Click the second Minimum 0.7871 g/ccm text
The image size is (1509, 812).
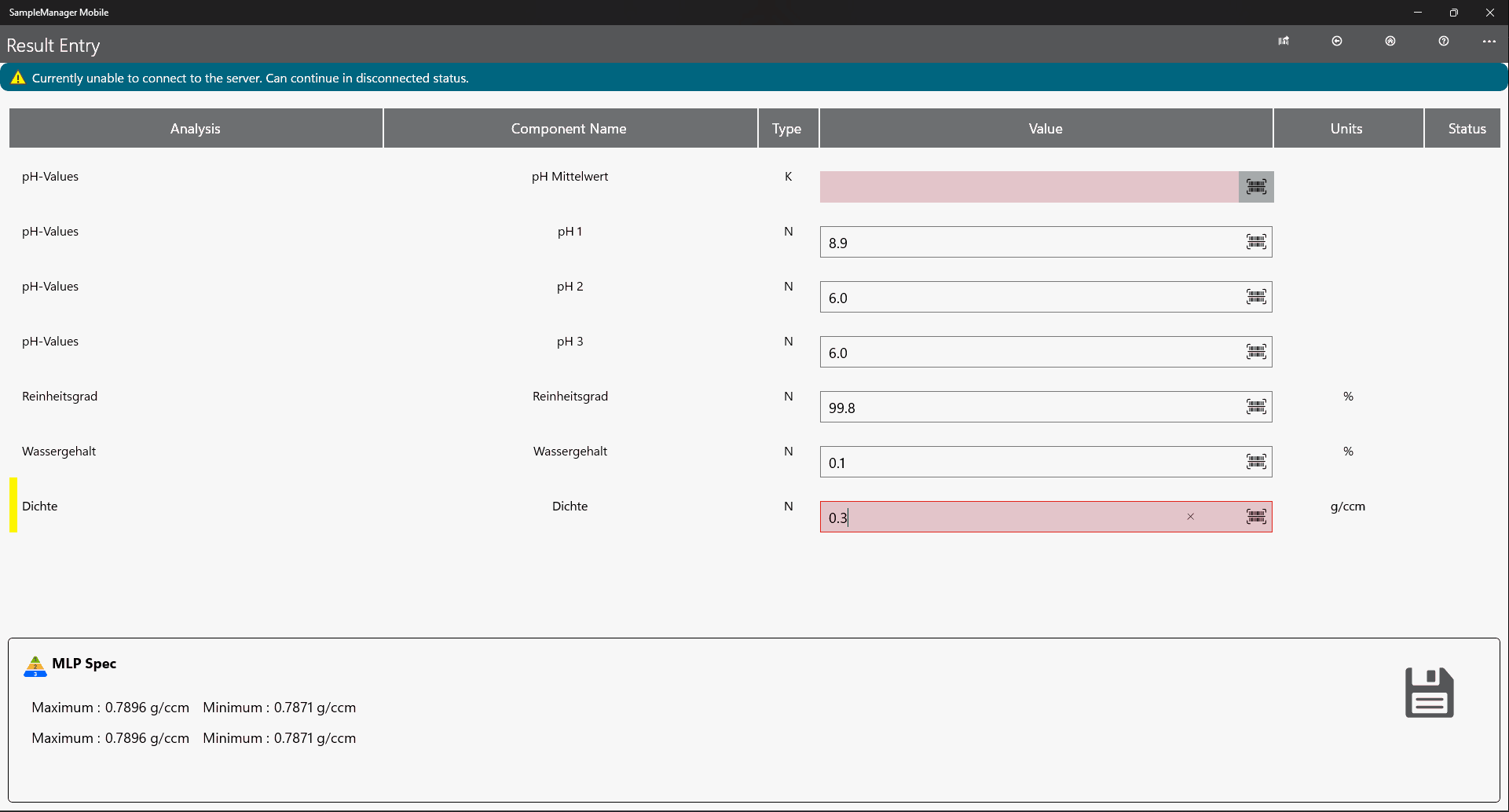tap(280, 738)
